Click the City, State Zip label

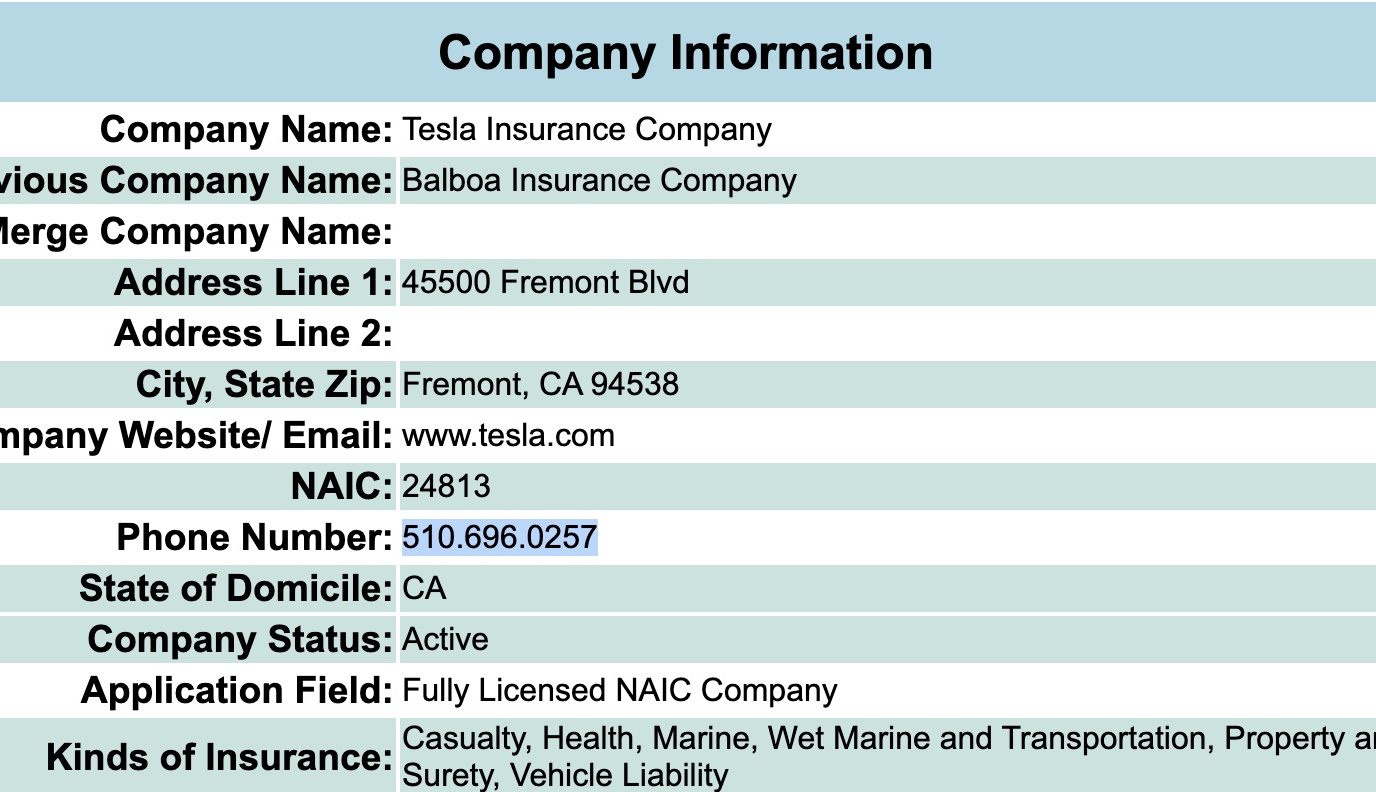264,385
